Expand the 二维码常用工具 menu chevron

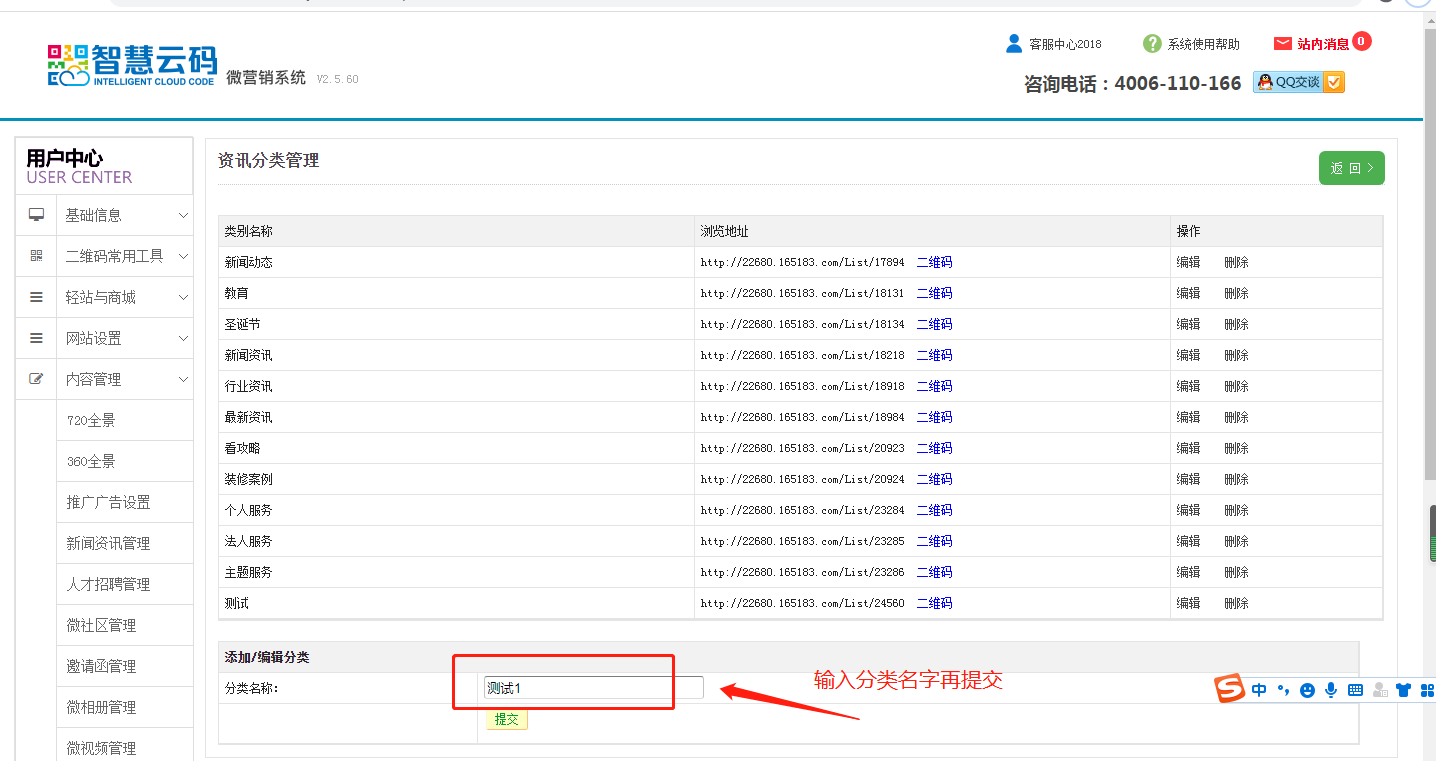point(183,257)
